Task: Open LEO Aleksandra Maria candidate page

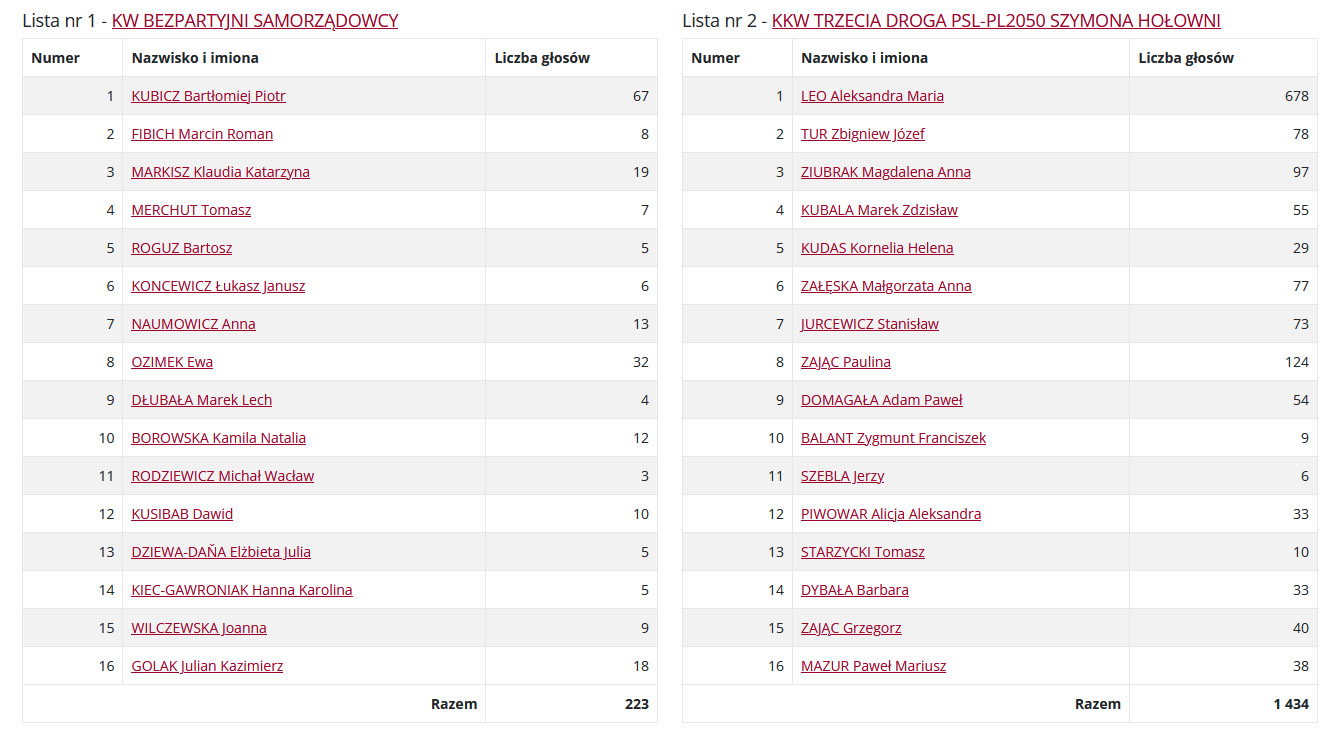Action: pos(872,96)
